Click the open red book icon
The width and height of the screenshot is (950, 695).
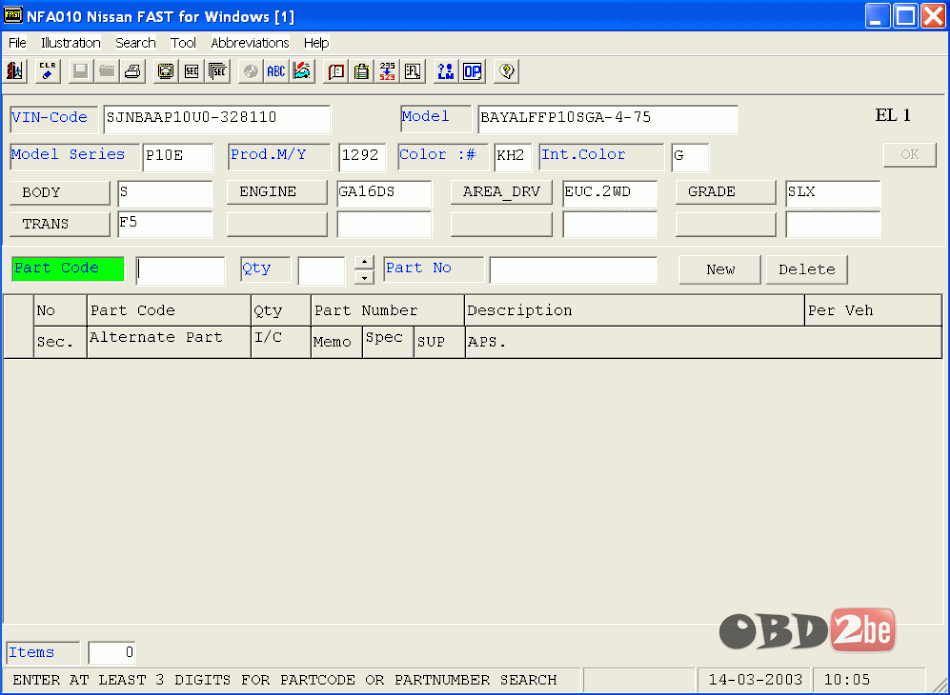[x=335, y=71]
